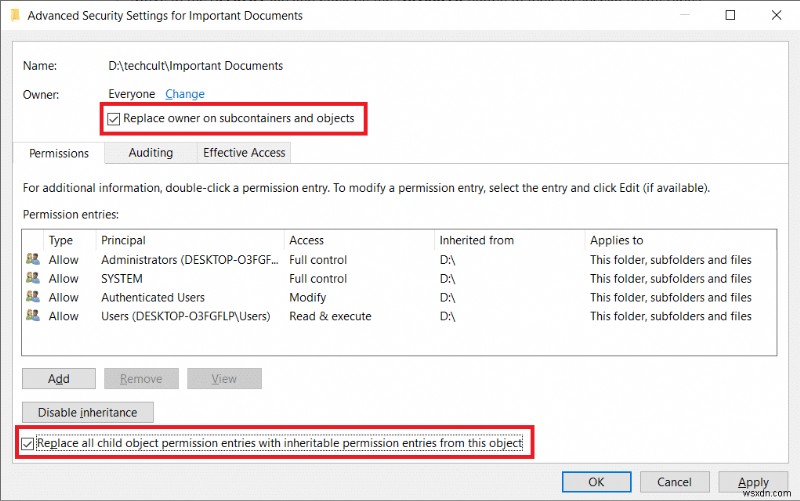
Task: Close the Advanced Security Settings window
Action: [777, 15]
